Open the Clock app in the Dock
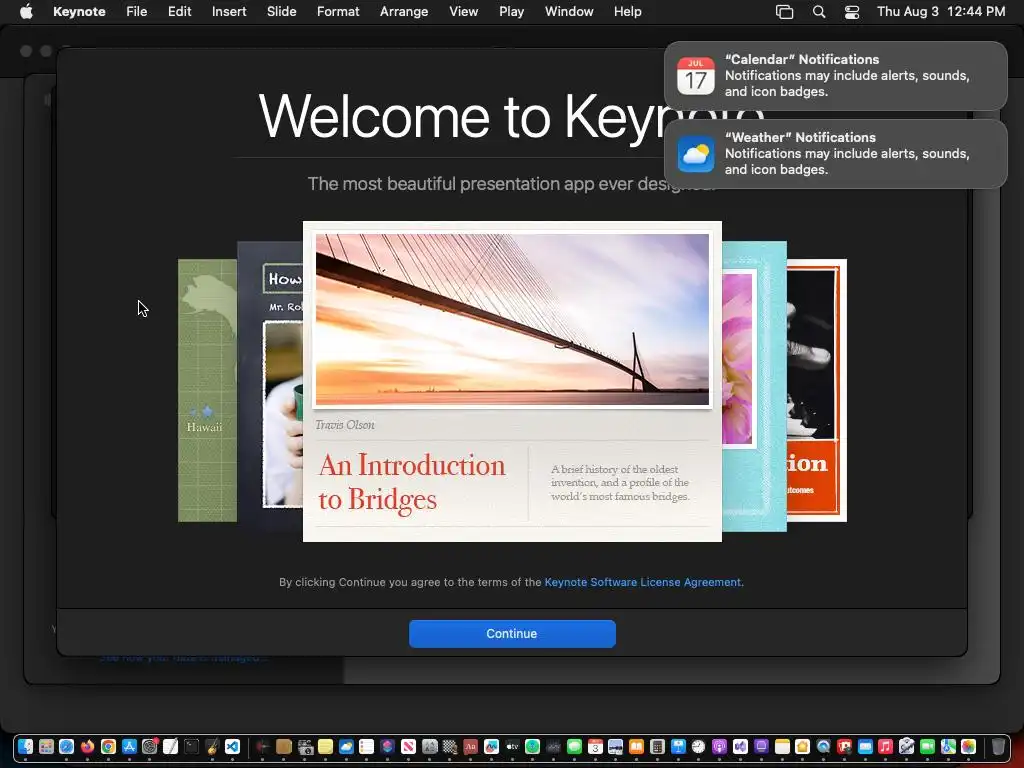Image resolution: width=1024 pixels, height=768 pixels. 698,746
